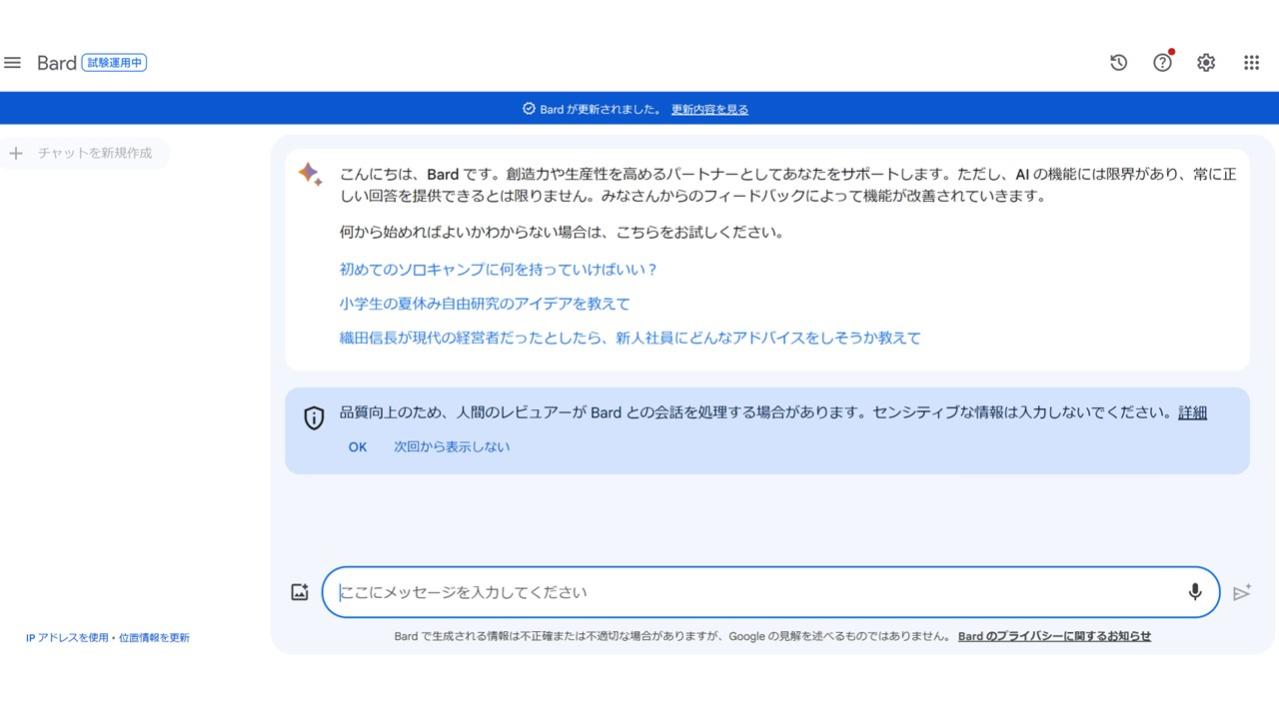Open the hamburger main menu
Viewport: 1279px width, 719px height.
point(13,63)
